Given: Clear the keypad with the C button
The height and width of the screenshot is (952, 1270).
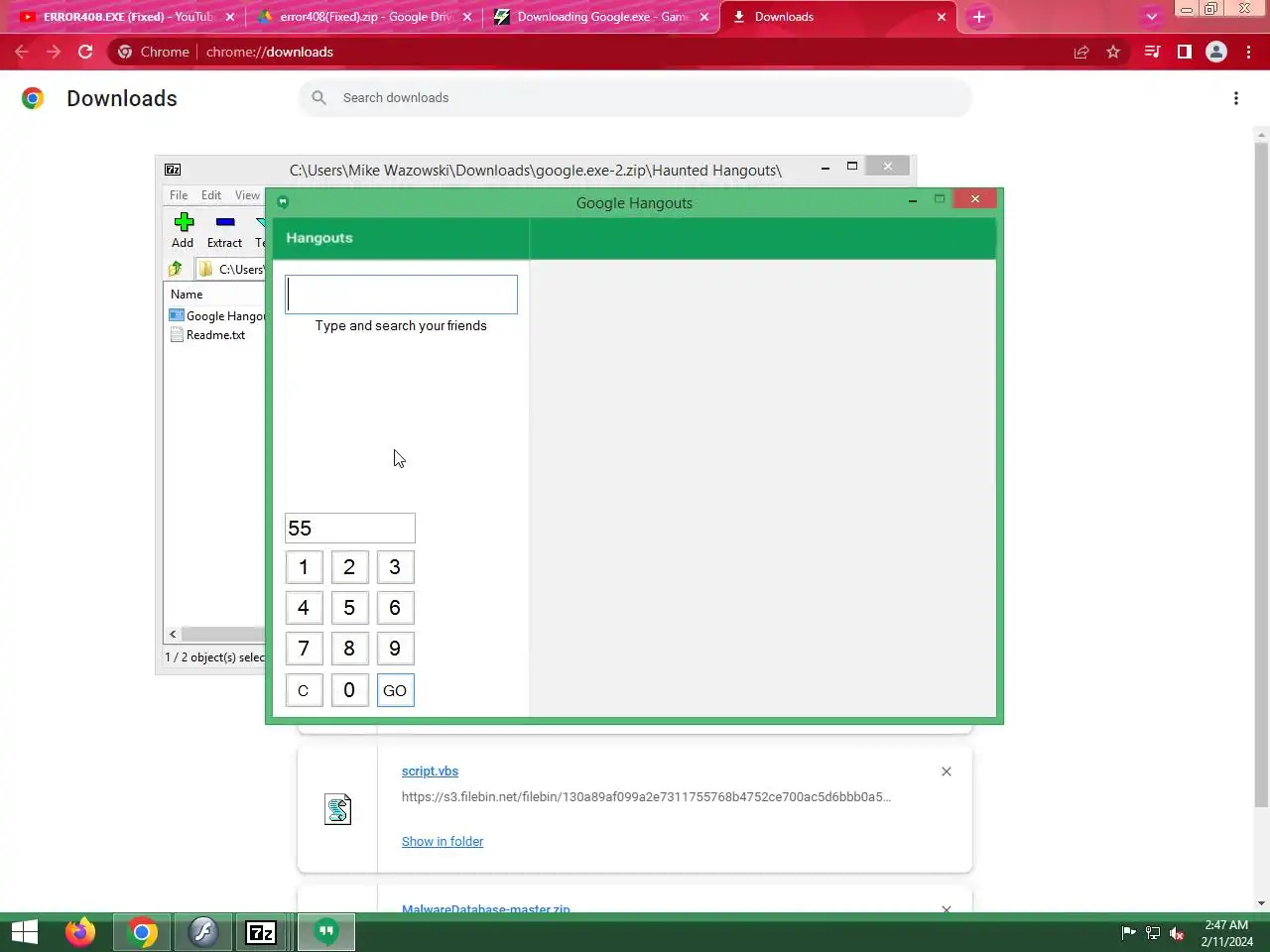Looking at the screenshot, I should coord(304,690).
